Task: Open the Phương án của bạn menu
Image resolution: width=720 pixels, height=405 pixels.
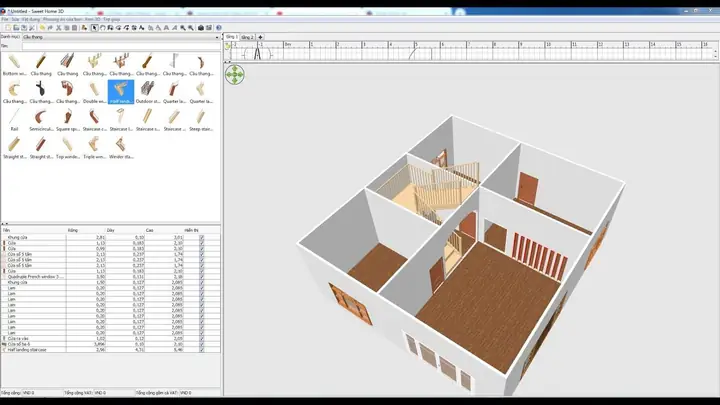Action: [x=63, y=19]
